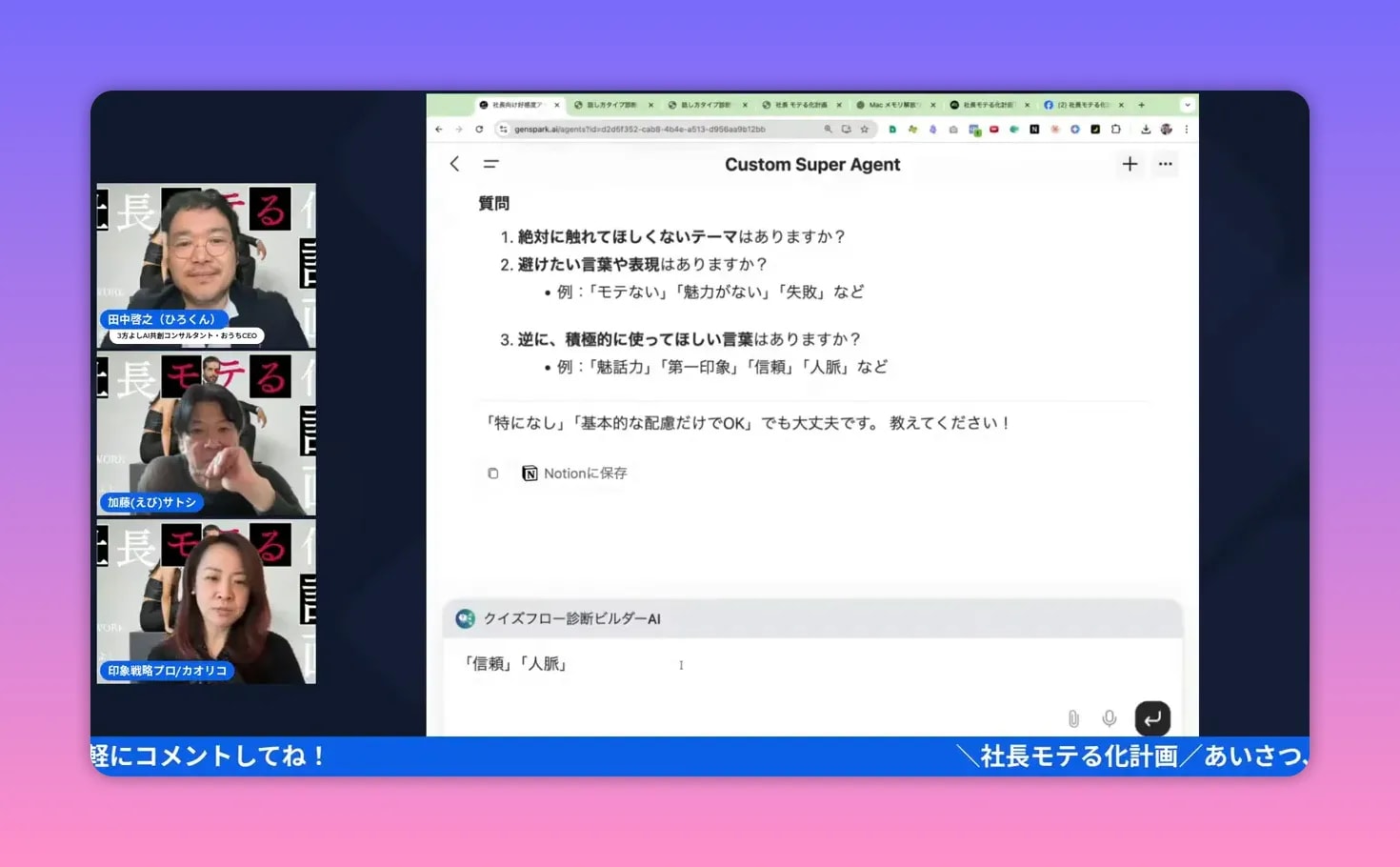Screen dimensions: 1400x867
Task: Open the Chrome browser three-dot menu
Action: coord(1187,129)
